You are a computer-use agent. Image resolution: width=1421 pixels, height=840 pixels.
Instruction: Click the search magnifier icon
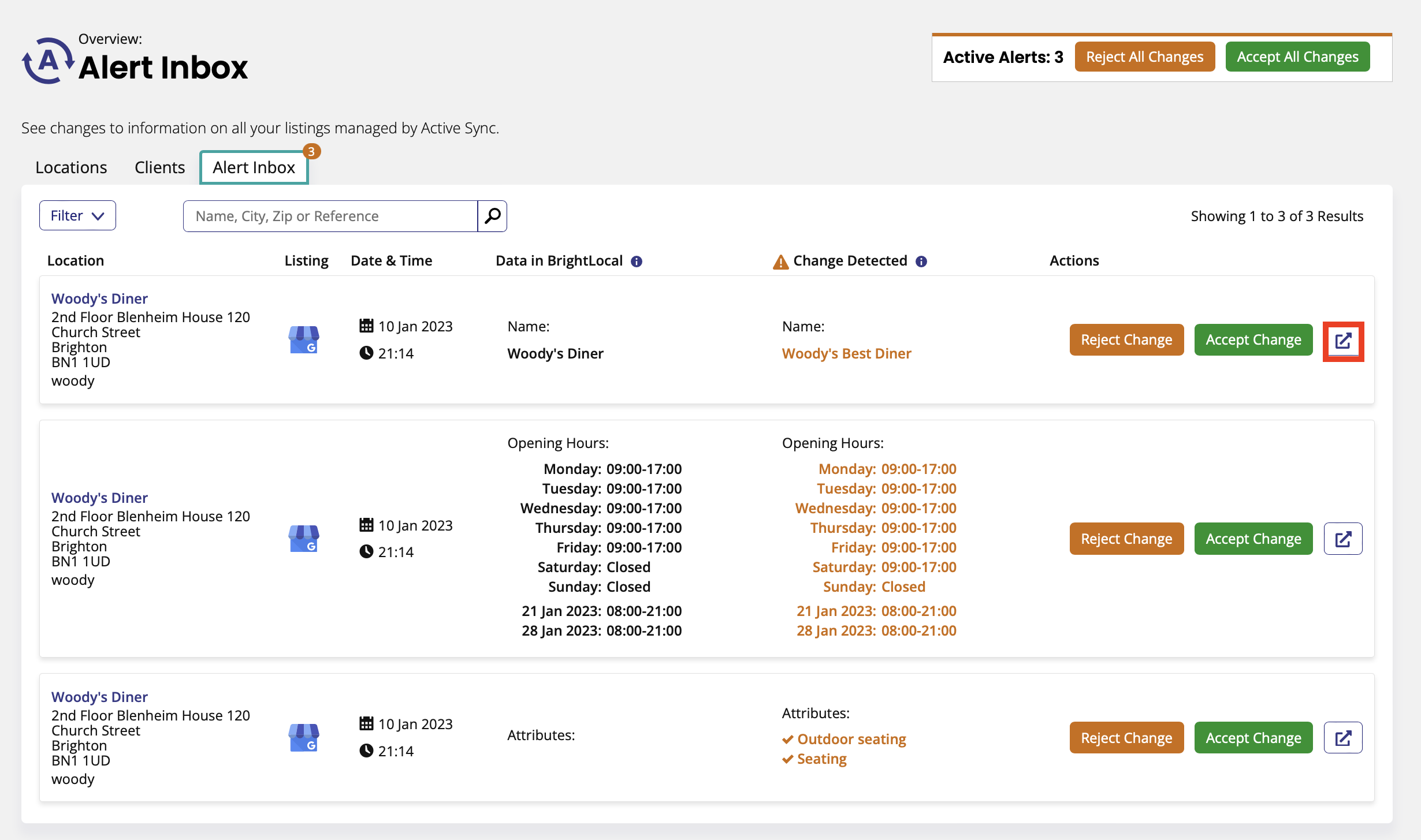click(x=492, y=216)
